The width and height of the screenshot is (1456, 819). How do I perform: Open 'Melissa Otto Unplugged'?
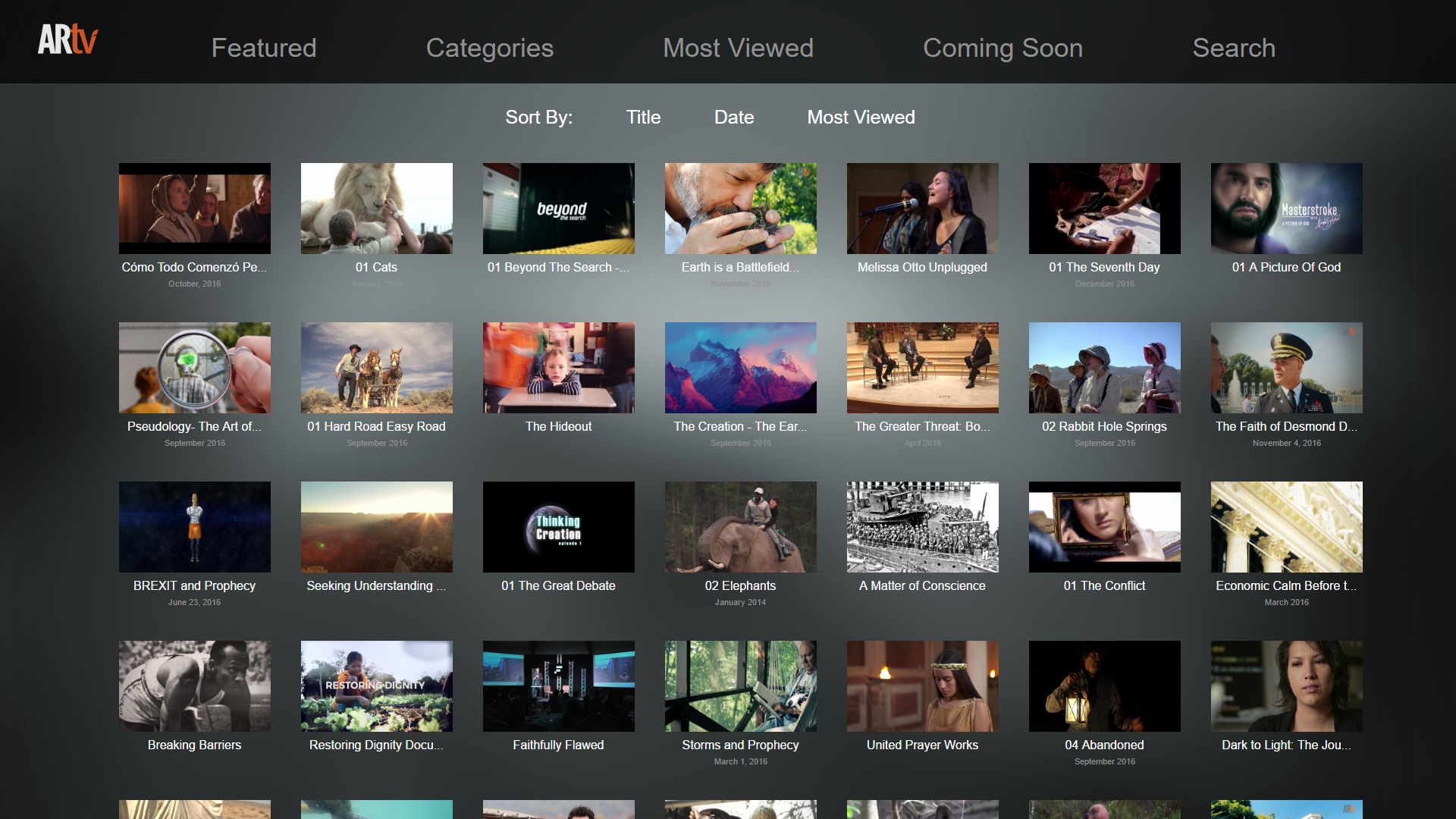coord(922,208)
